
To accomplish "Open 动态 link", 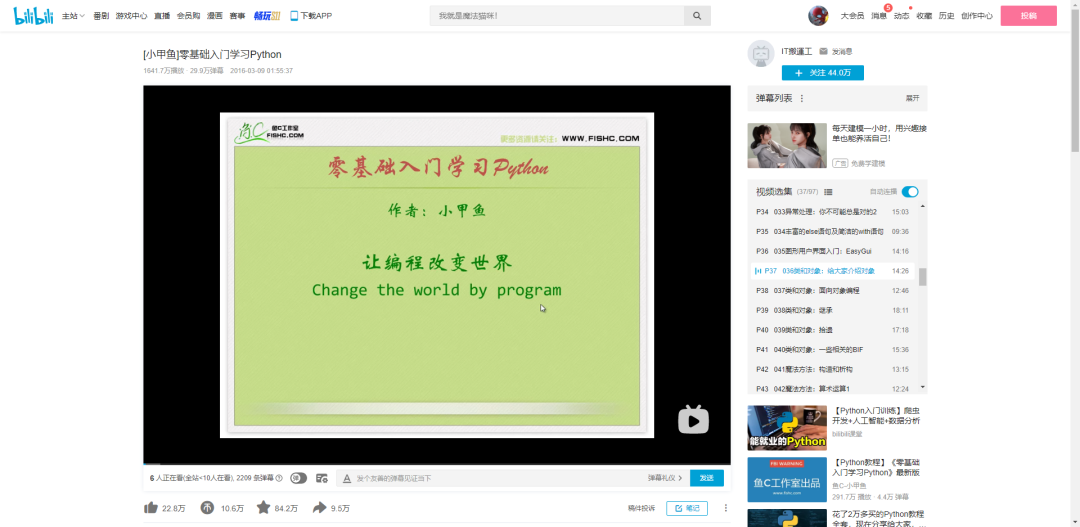I will (901, 15).
